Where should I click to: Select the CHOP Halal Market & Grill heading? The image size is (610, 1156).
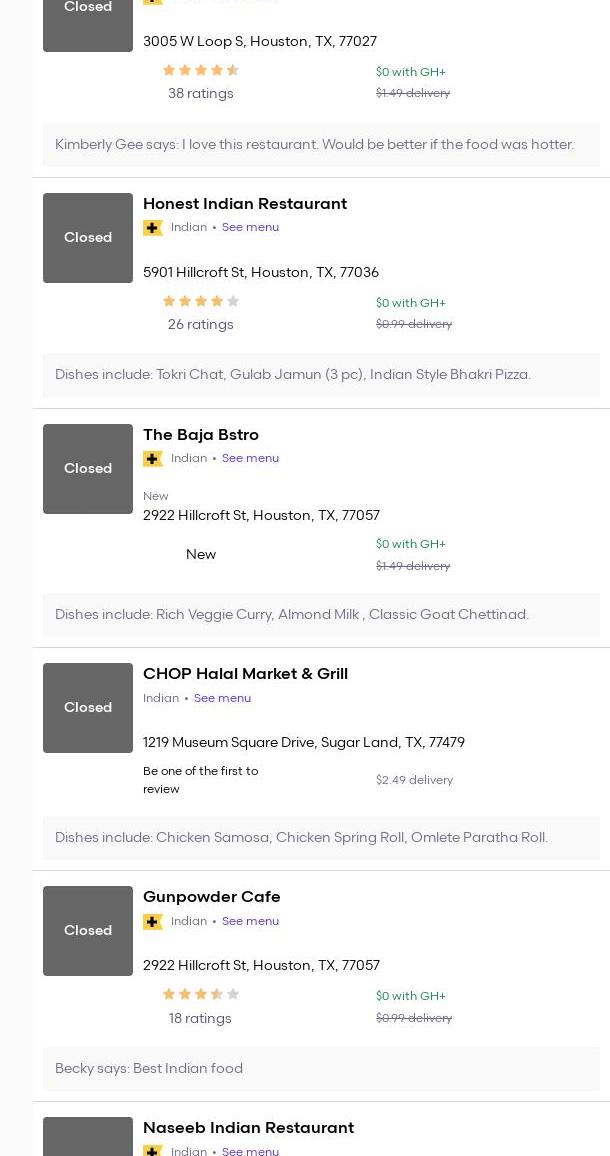pyautogui.click(x=245, y=674)
